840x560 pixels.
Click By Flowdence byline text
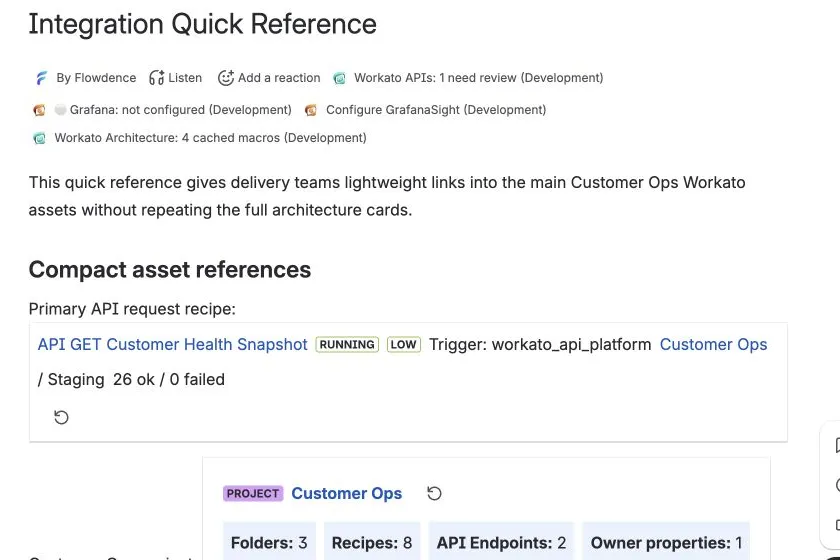pyautogui.click(x=96, y=78)
